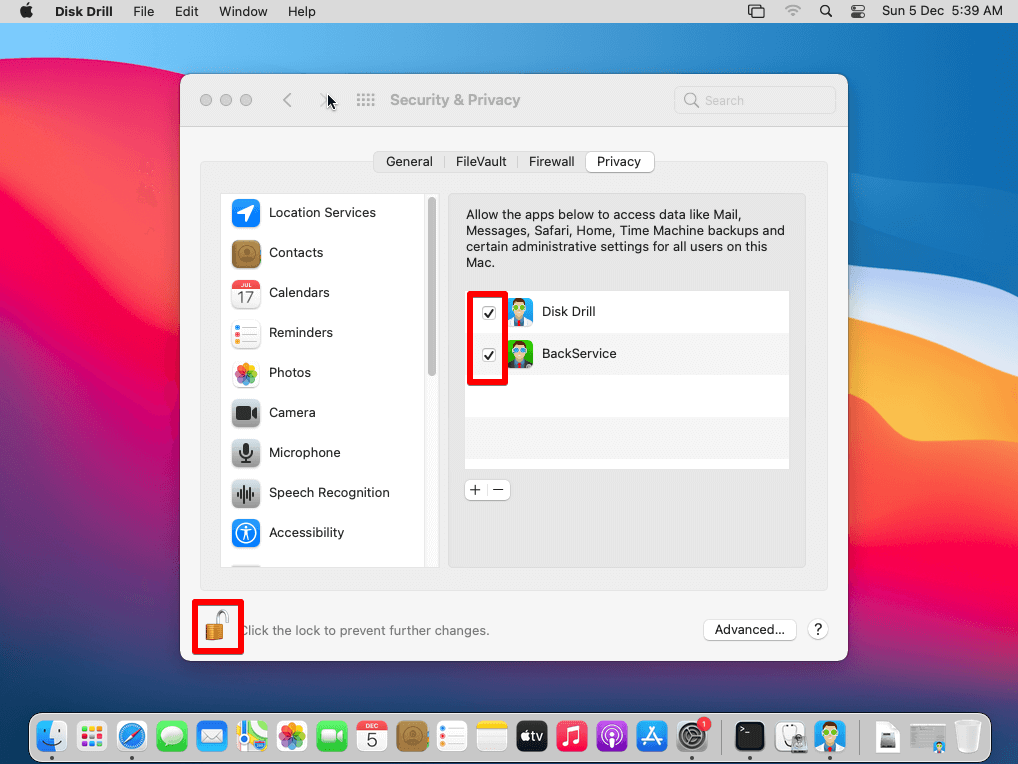This screenshot has height=764, width=1018.
Task: Open Disk Drill from the Dock
Action: (x=830, y=737)
